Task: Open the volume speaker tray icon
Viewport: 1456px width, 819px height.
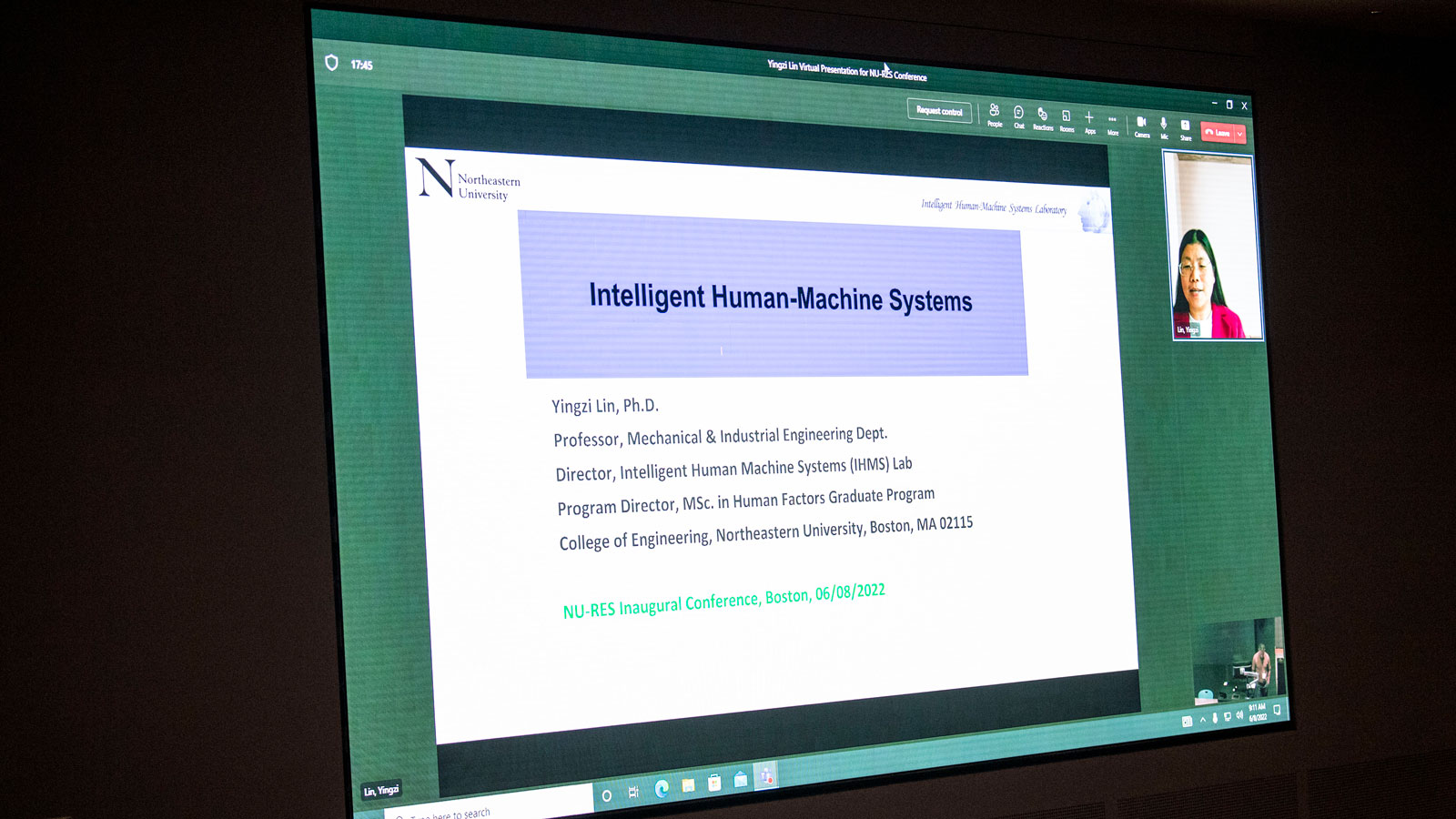Action: (x=1239, y=714)
